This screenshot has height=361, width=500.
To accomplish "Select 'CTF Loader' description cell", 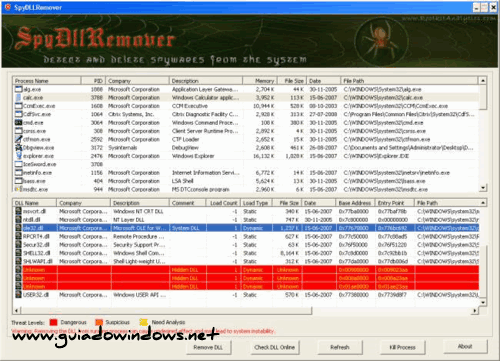I will (x=185, y=139).
